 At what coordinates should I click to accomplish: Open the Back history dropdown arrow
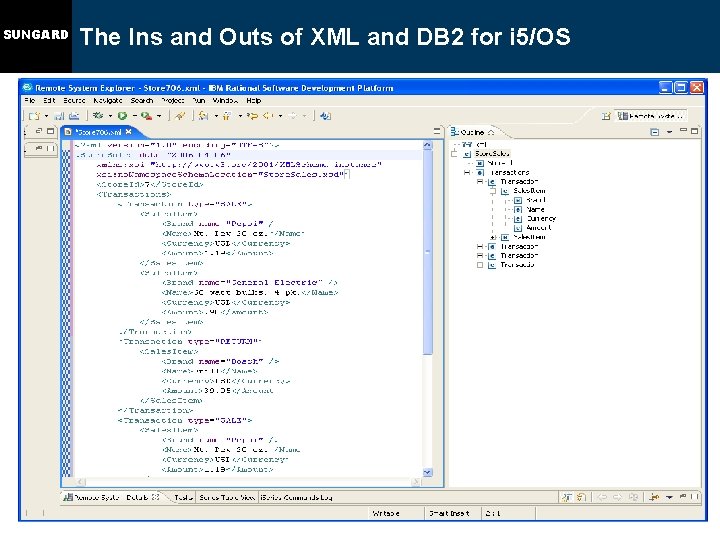pos(280,117)
